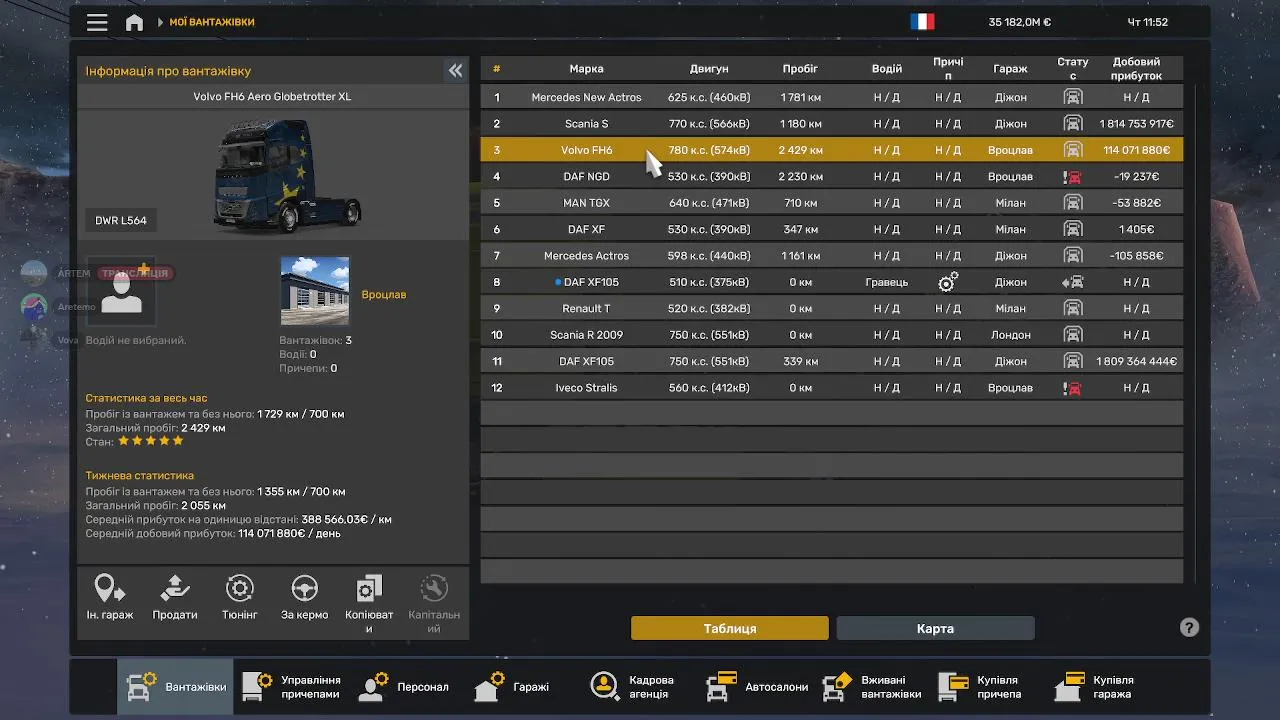Screen dimensions: 1280x720
Task: Select the Scania R 2009 row
Action: coord(832,335)
